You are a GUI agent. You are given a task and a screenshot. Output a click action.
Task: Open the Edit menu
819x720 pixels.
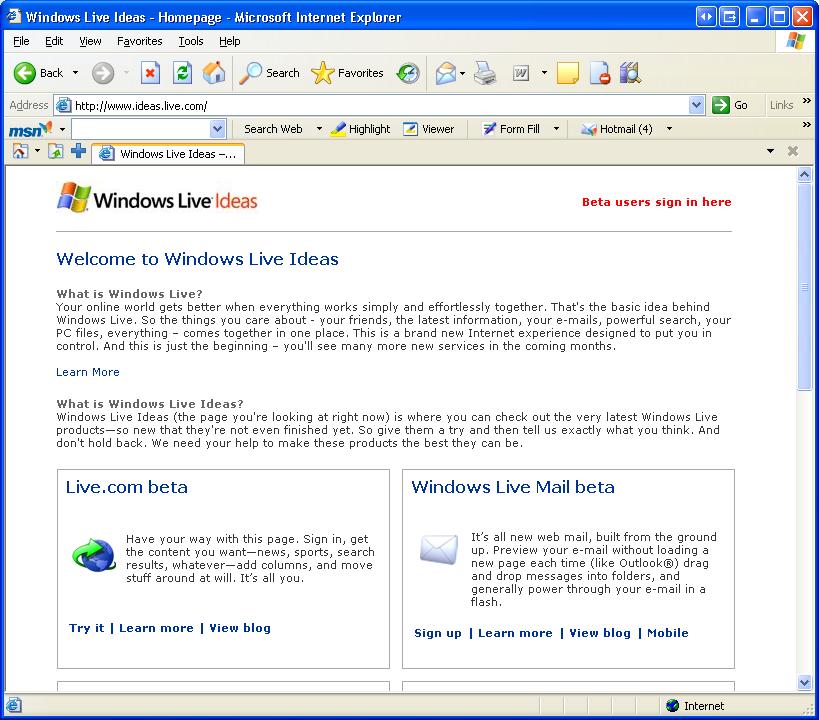54,41
